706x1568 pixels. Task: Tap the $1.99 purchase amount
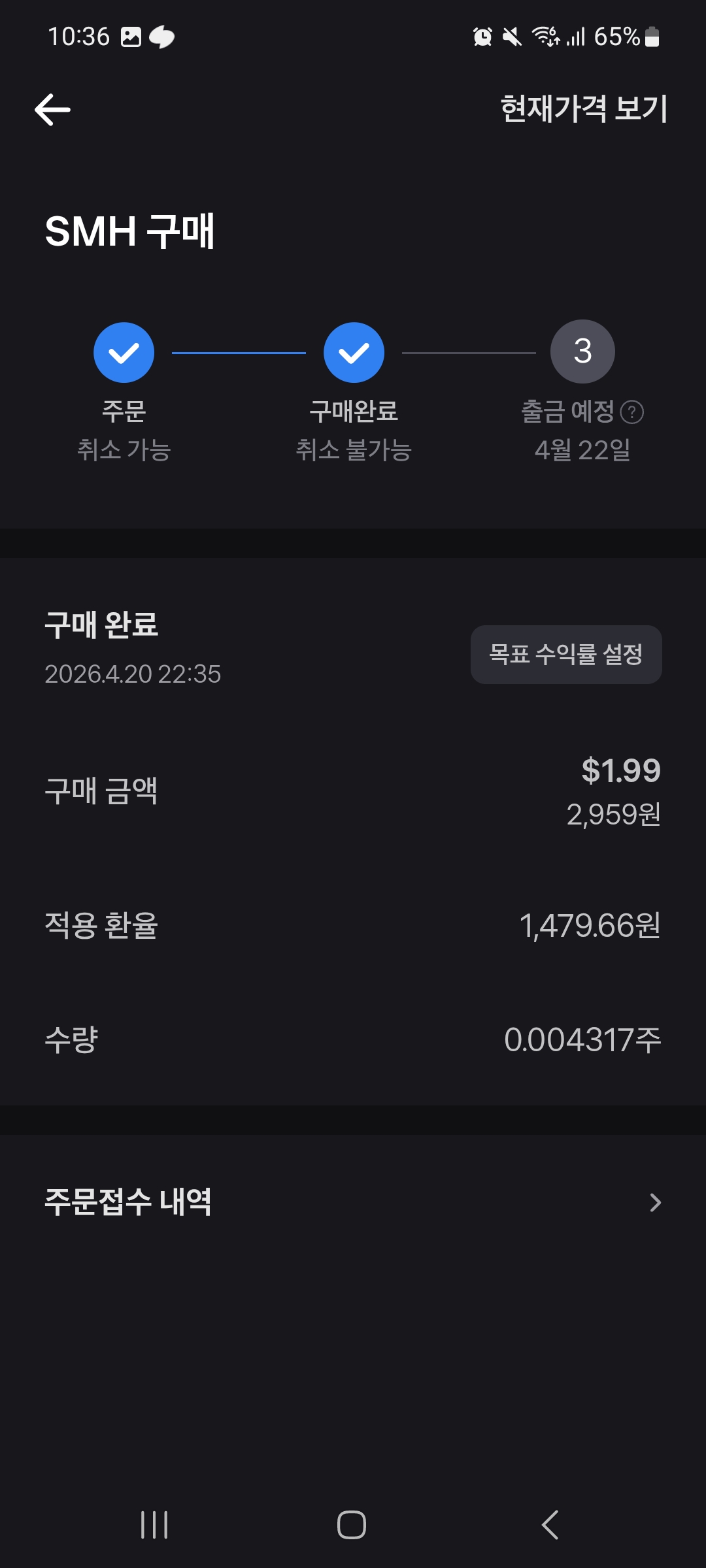point(621,770)
